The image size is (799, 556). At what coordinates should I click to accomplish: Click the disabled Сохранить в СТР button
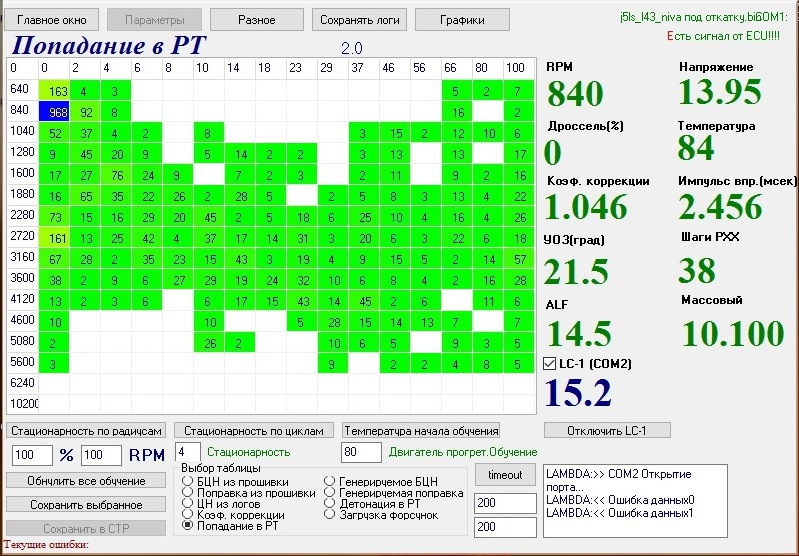click(x=86, y=528)
